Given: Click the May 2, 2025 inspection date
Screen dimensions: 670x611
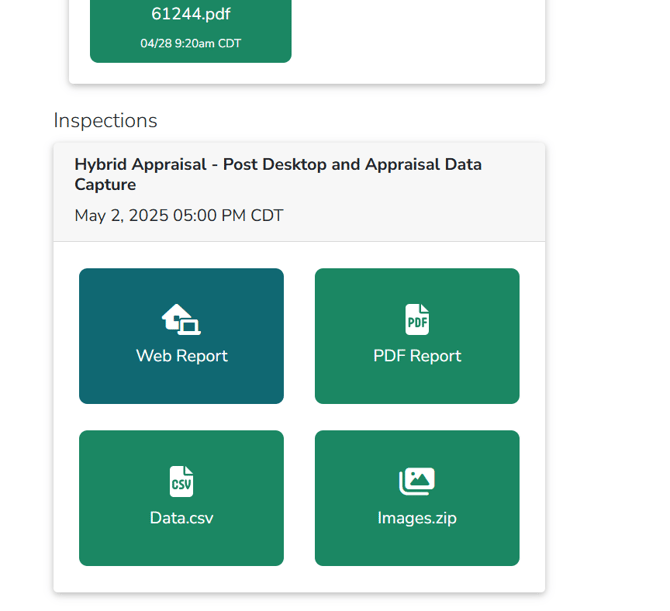Looking at the screenshot, I should point(178,216).
